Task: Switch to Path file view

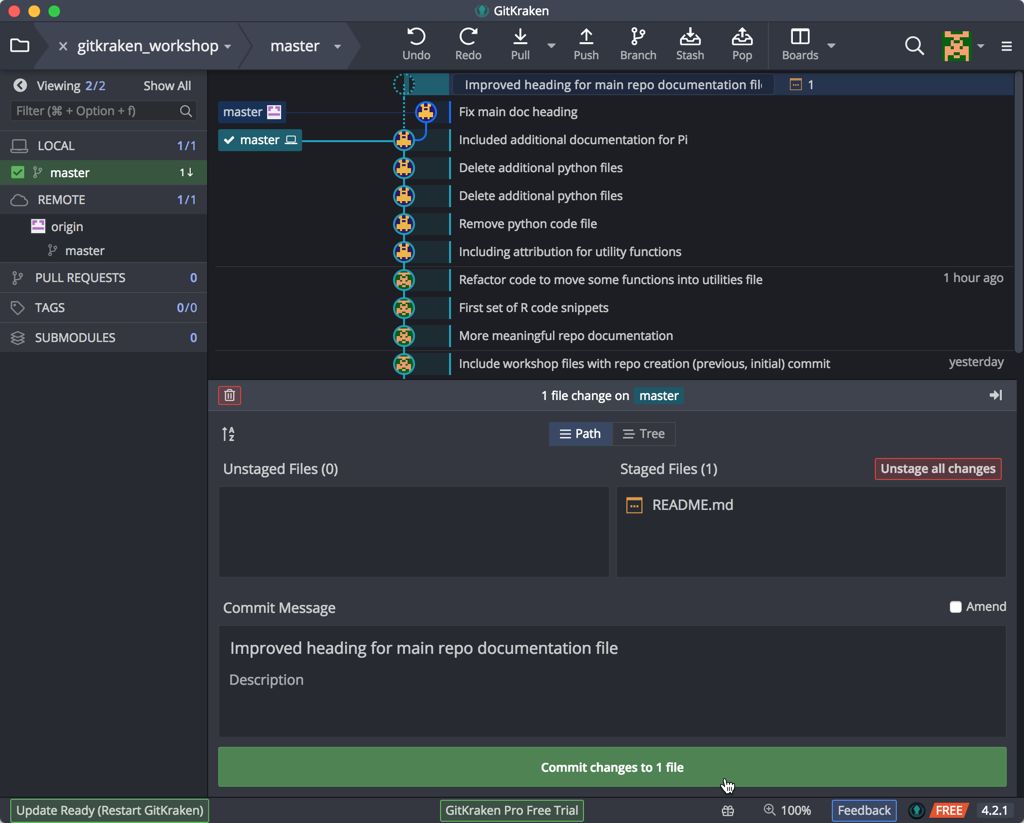Action: tap(580, 434)
